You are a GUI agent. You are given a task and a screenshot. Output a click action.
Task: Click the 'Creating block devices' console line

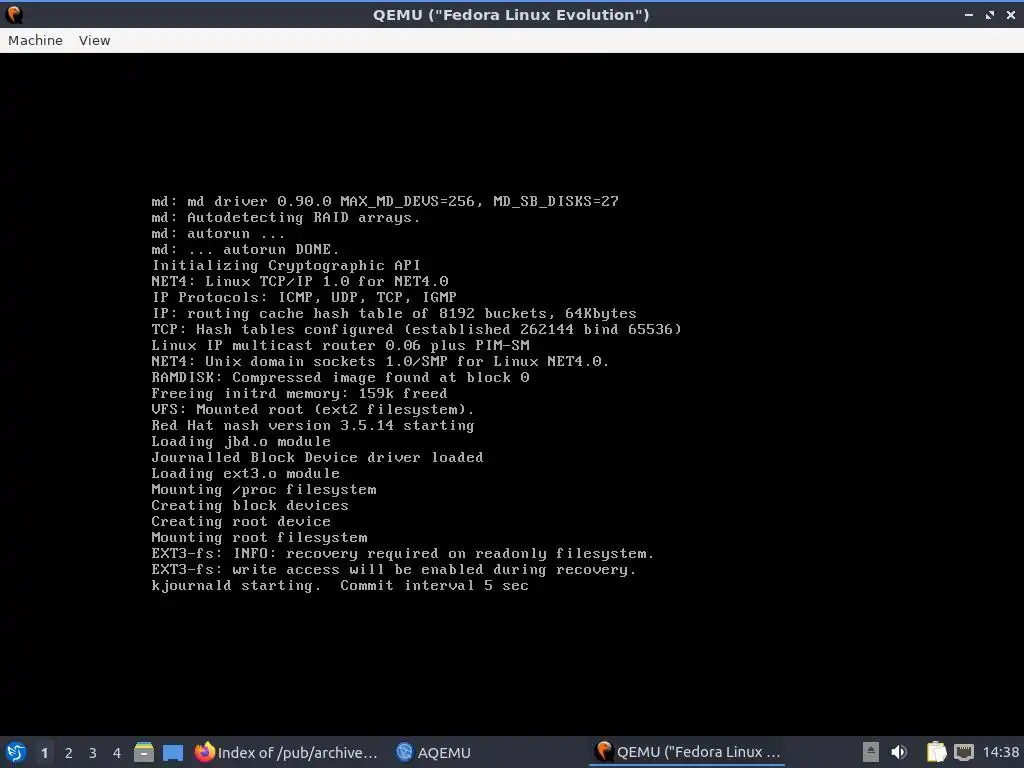coord(250,505)
